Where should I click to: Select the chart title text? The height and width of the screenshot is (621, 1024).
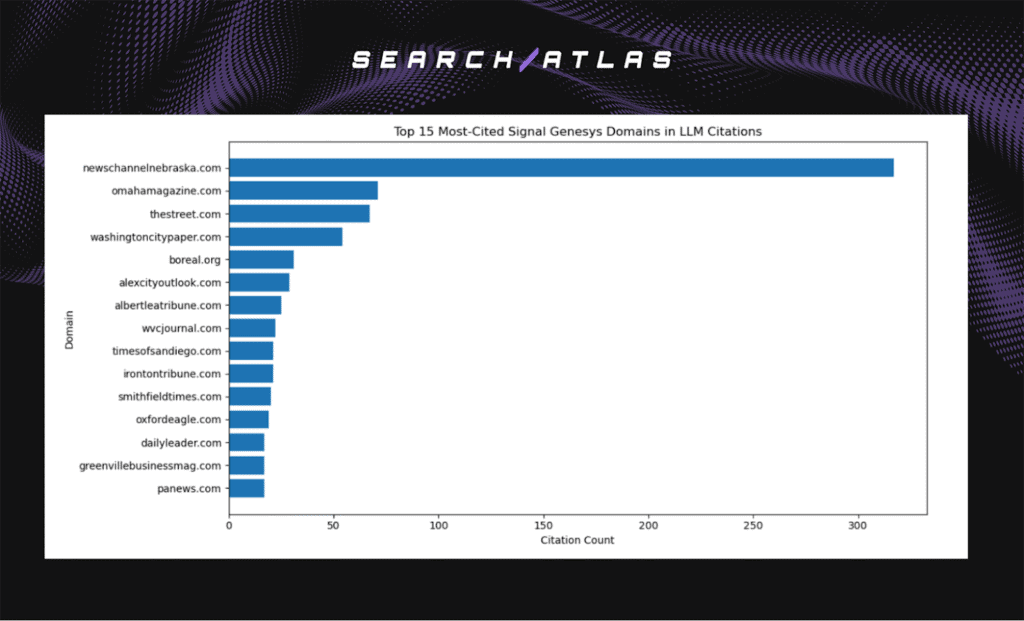click(577, 131)
